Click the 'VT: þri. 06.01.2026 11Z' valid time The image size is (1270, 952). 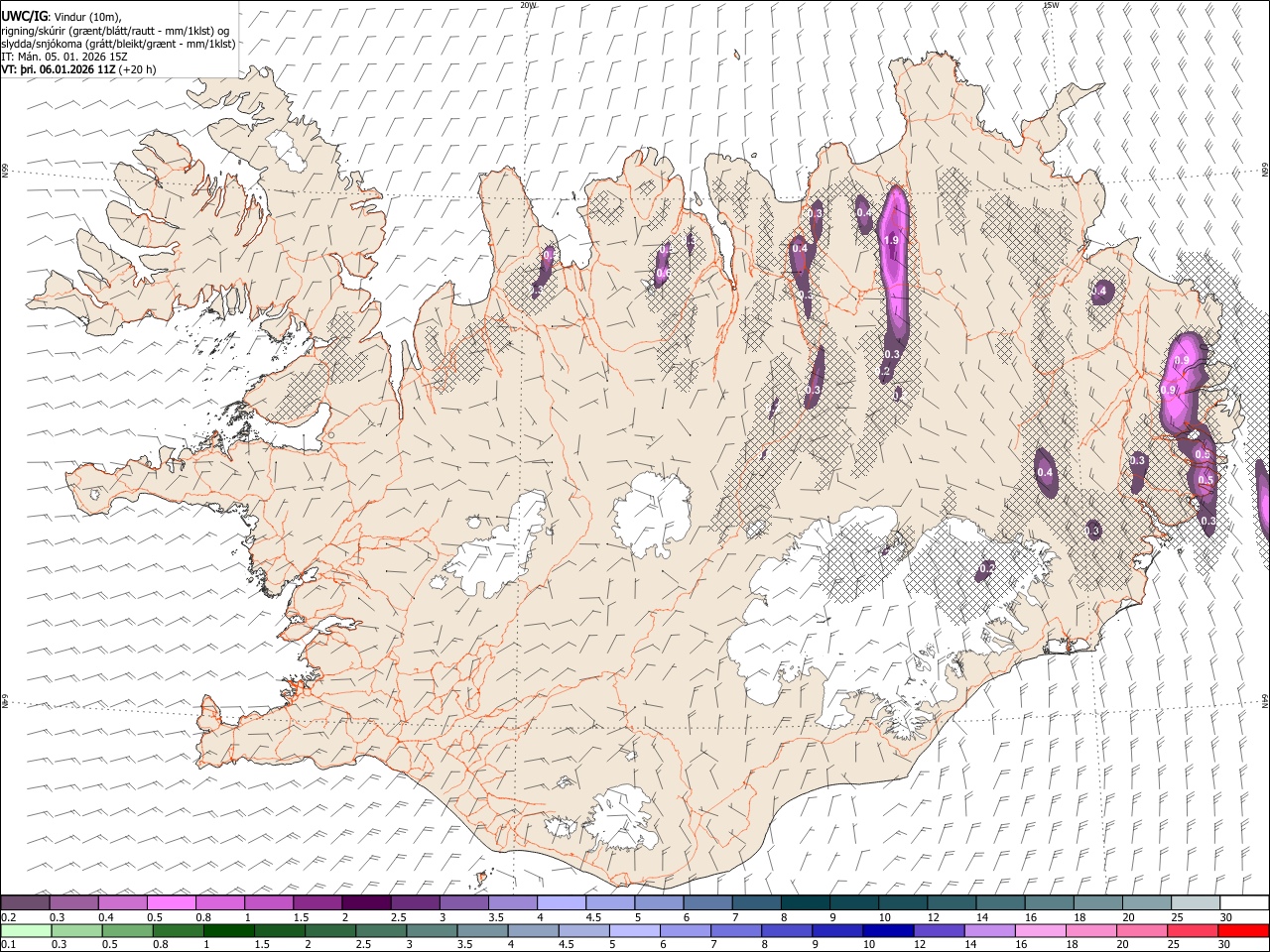pos(60,69)
